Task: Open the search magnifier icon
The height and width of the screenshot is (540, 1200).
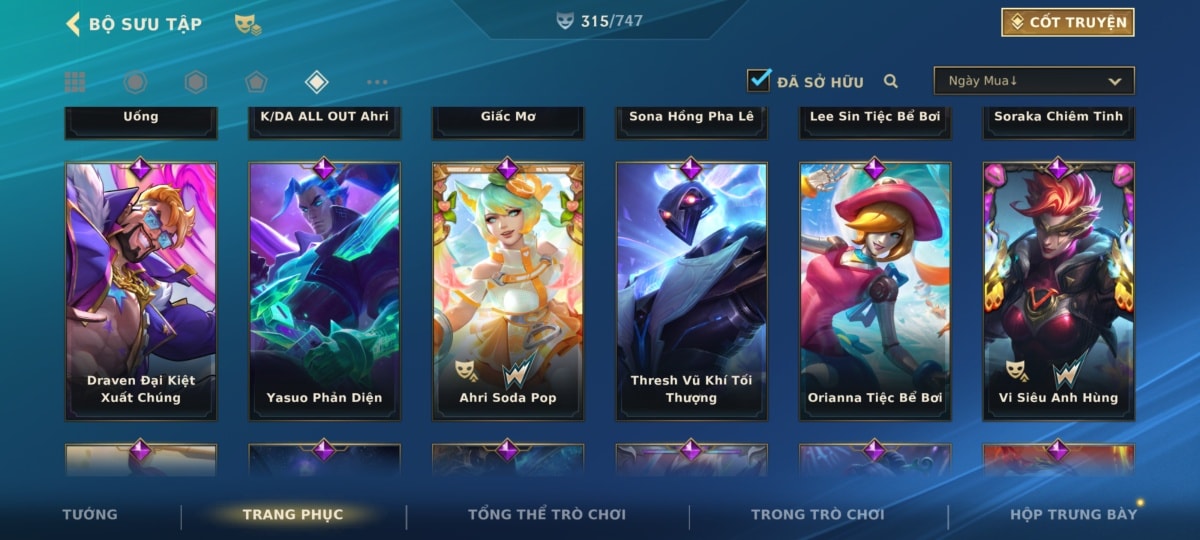Action: tap(891, 82)
